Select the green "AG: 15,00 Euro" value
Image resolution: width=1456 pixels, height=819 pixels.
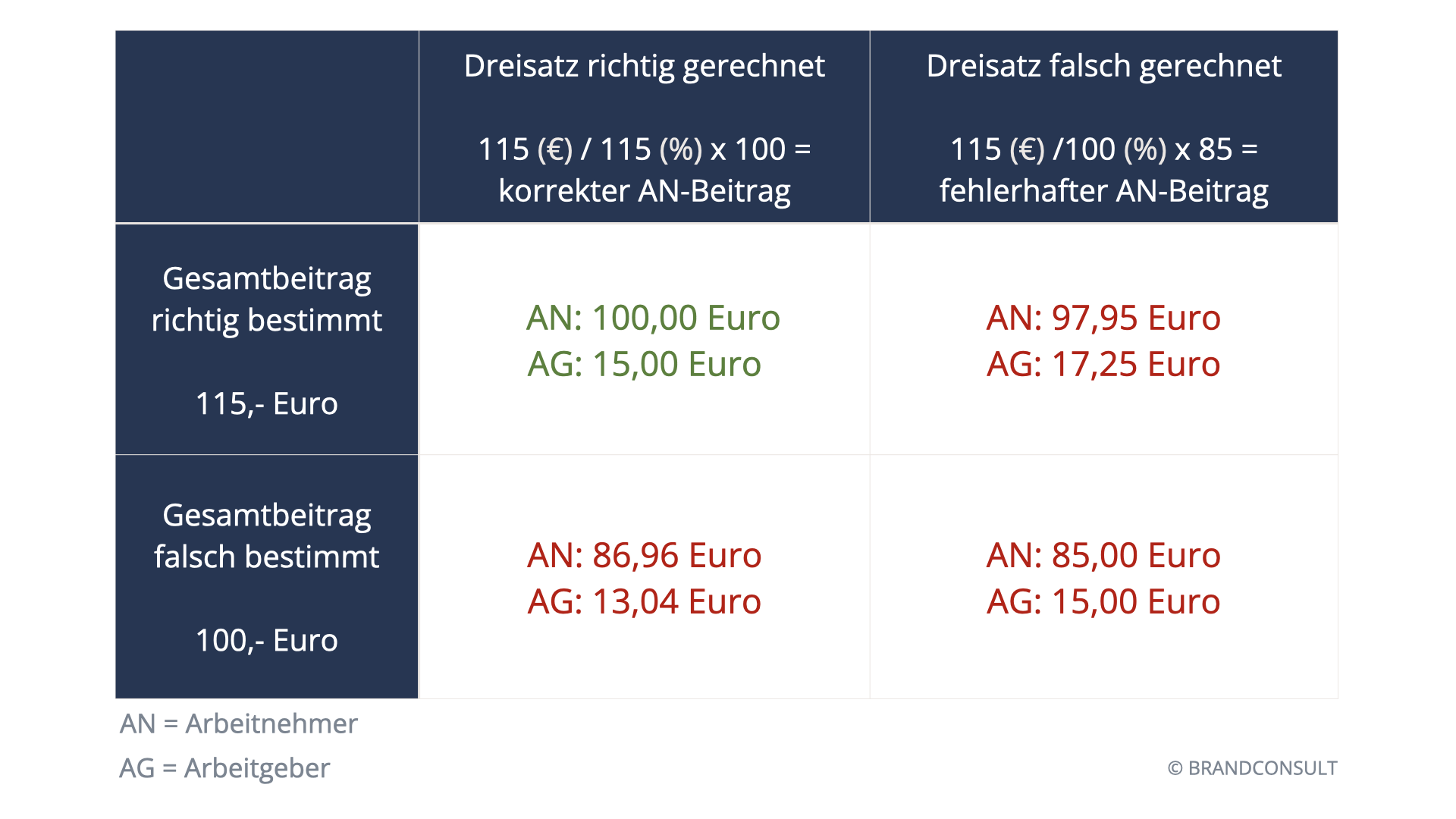tap(644, 364)
